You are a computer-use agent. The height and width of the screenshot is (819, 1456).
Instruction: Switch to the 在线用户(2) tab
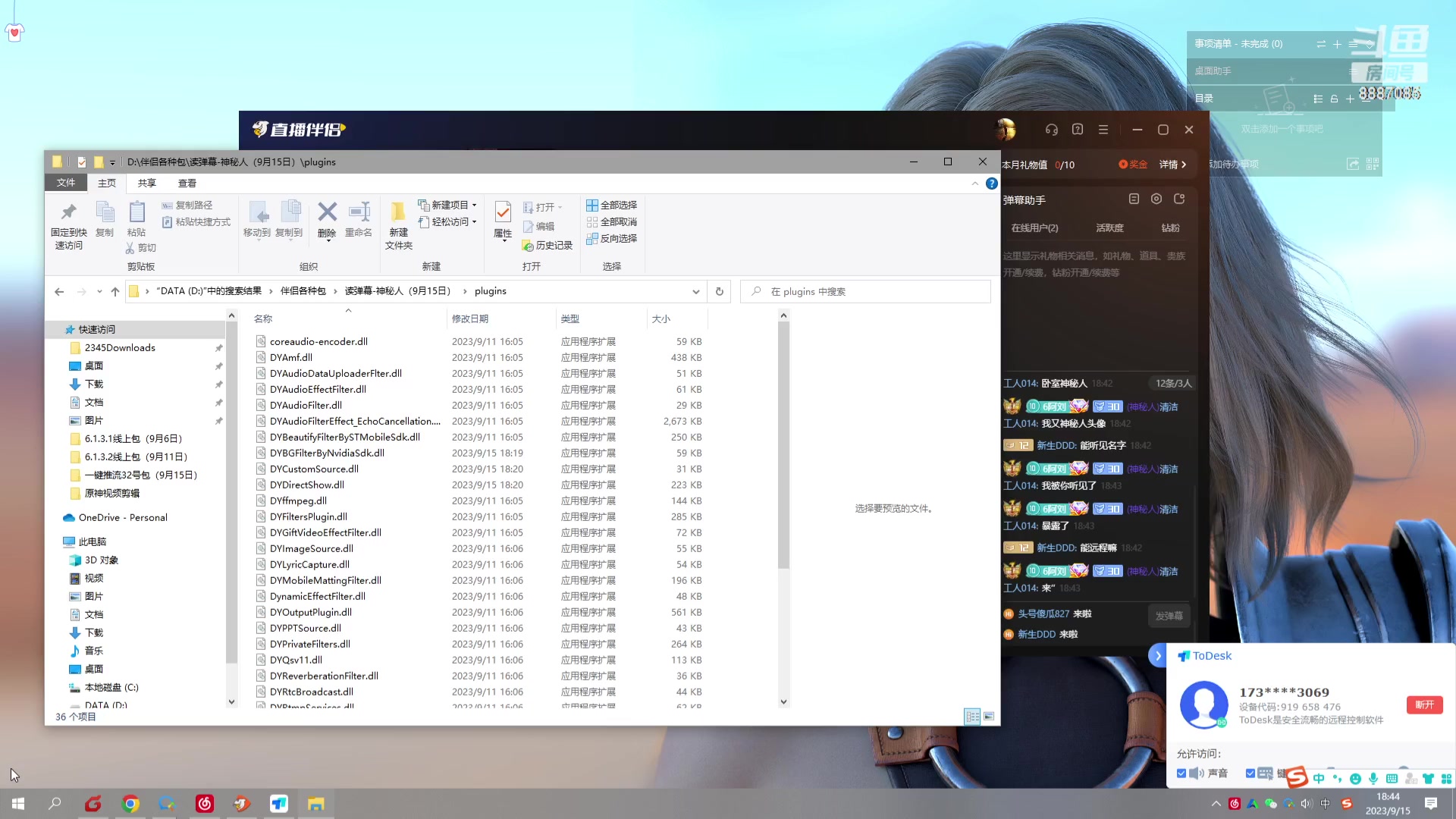pyautogui.click(x=1034, y=228)
